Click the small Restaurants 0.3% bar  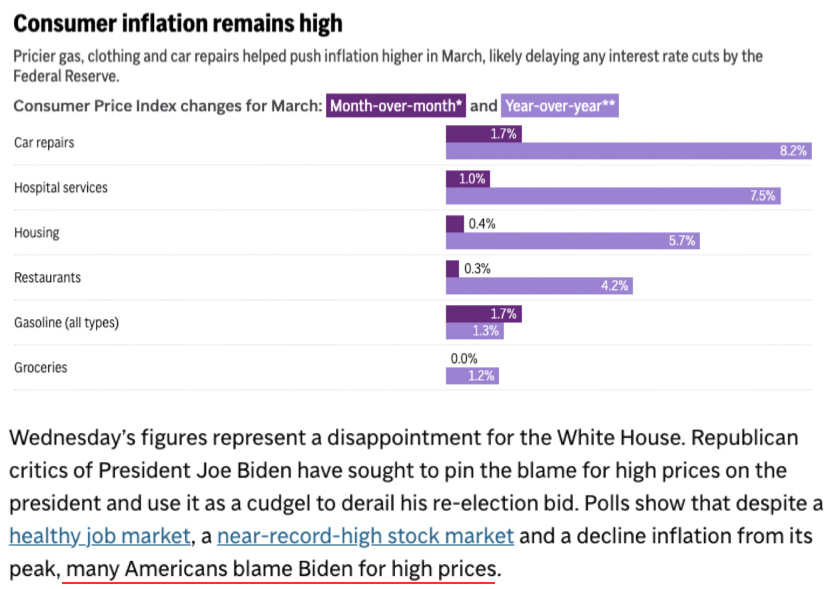coord(452,269)
